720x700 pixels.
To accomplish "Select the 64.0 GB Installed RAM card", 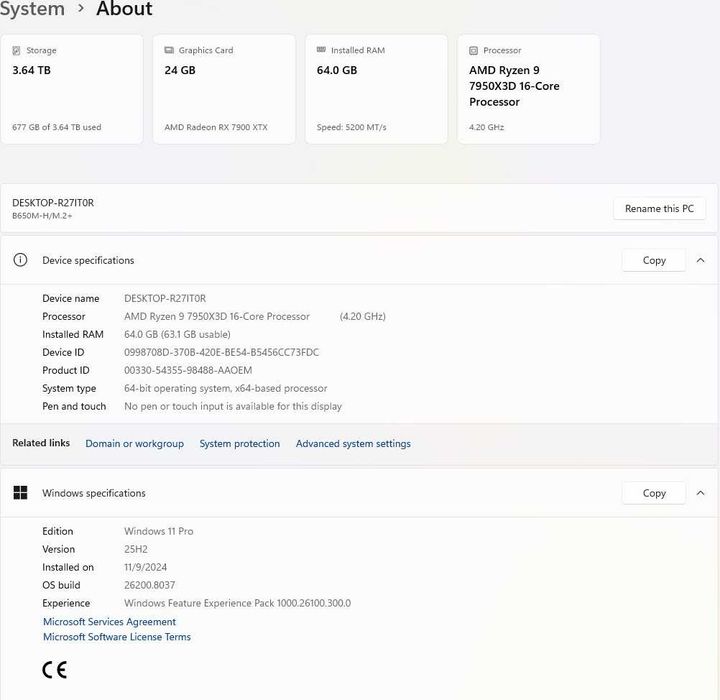I will click(376, 90).
